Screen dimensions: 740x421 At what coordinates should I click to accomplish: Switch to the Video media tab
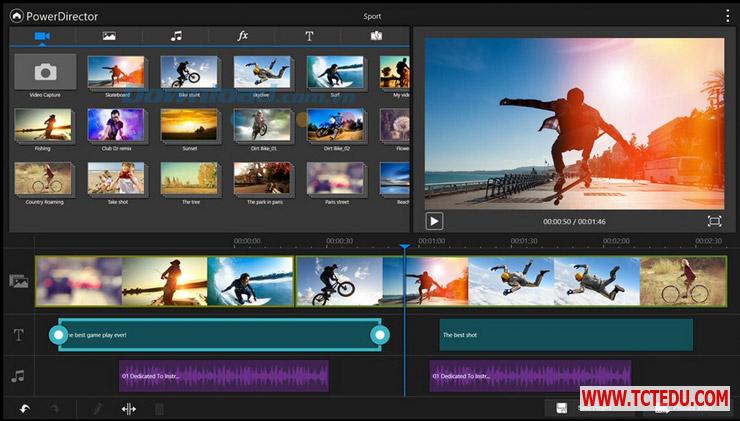pos(42,36)
